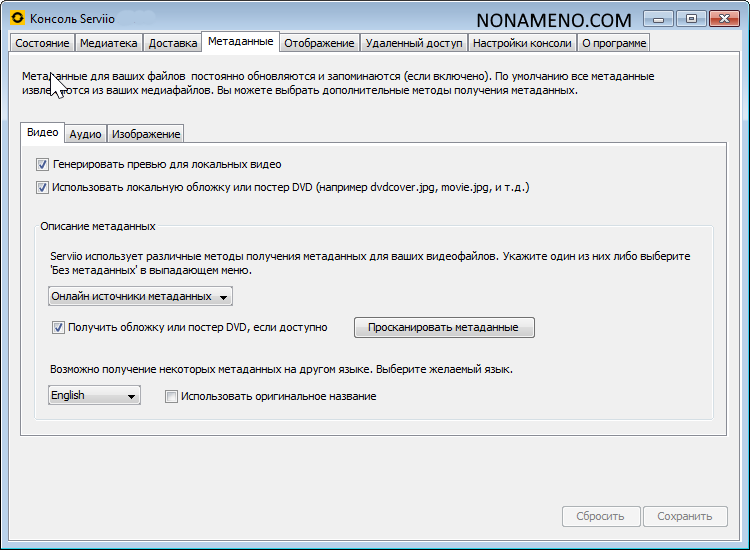This screenshot has height=550, width=750.
Task: Open the Состояние tab
Action: (42, 43)
